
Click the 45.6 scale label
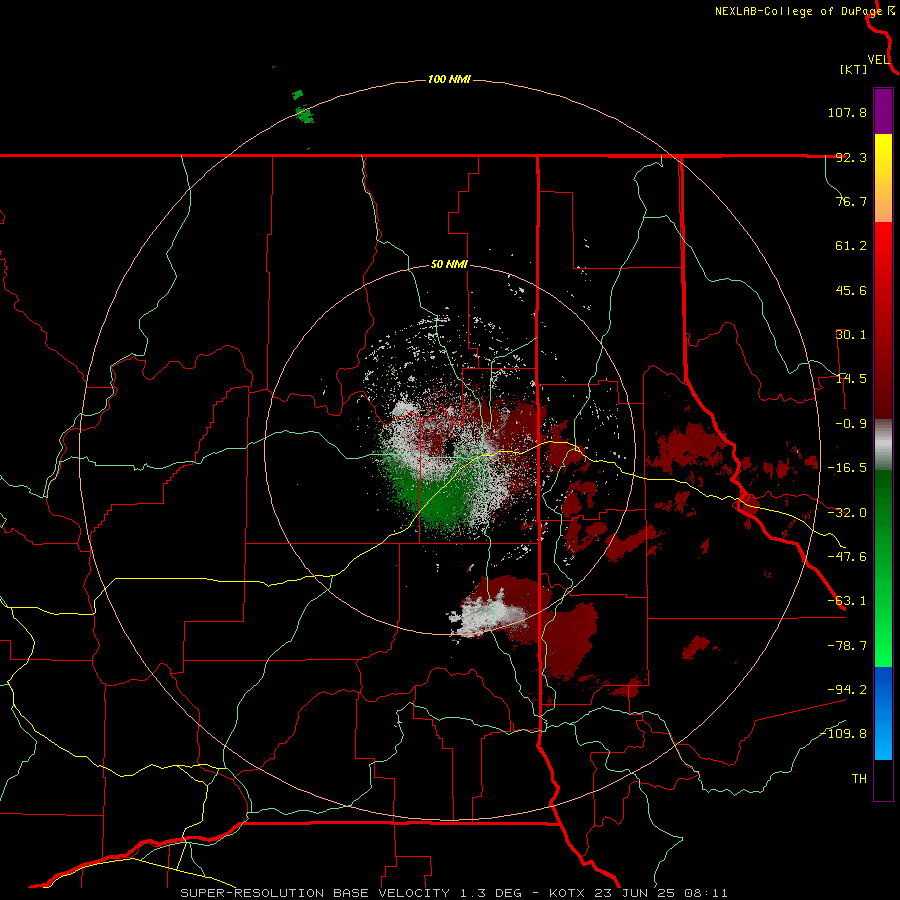pos(851,290)
